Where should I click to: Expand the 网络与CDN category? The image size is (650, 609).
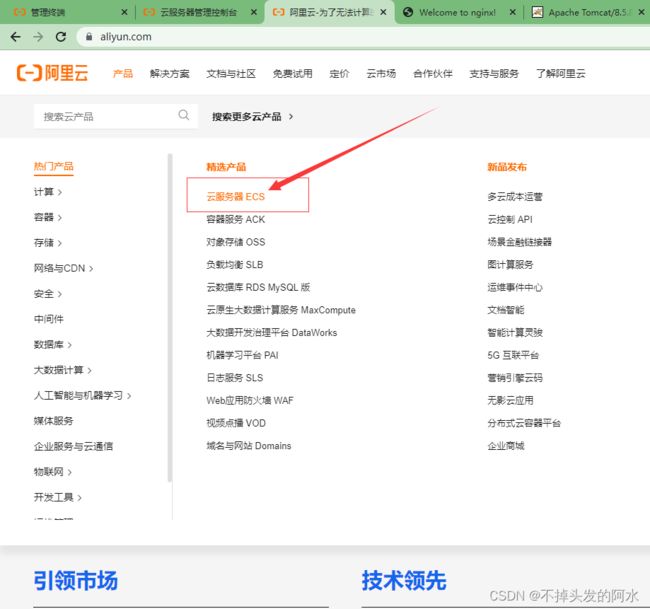63,268
